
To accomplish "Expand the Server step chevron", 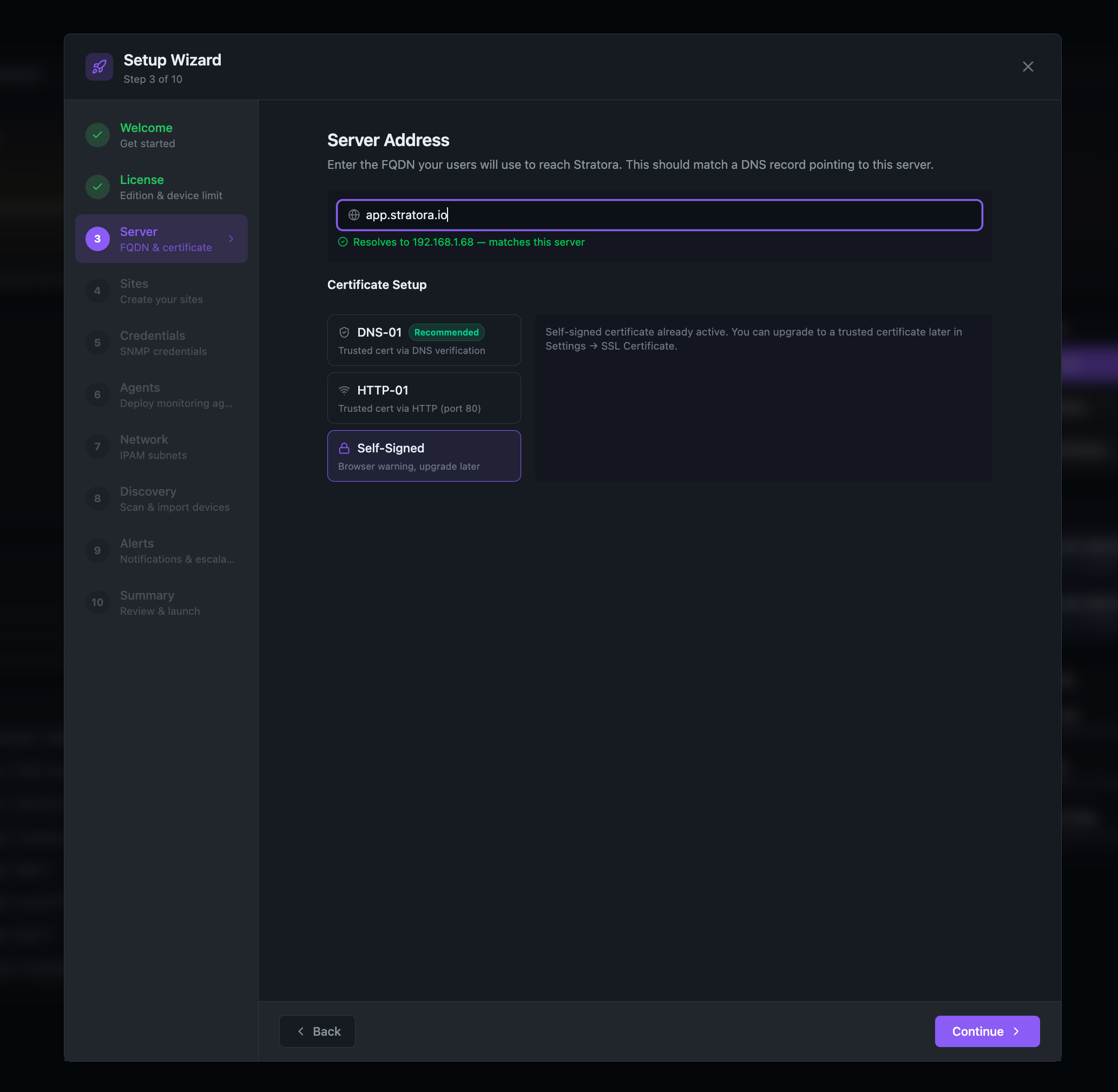I will click(x=231, y=239).
